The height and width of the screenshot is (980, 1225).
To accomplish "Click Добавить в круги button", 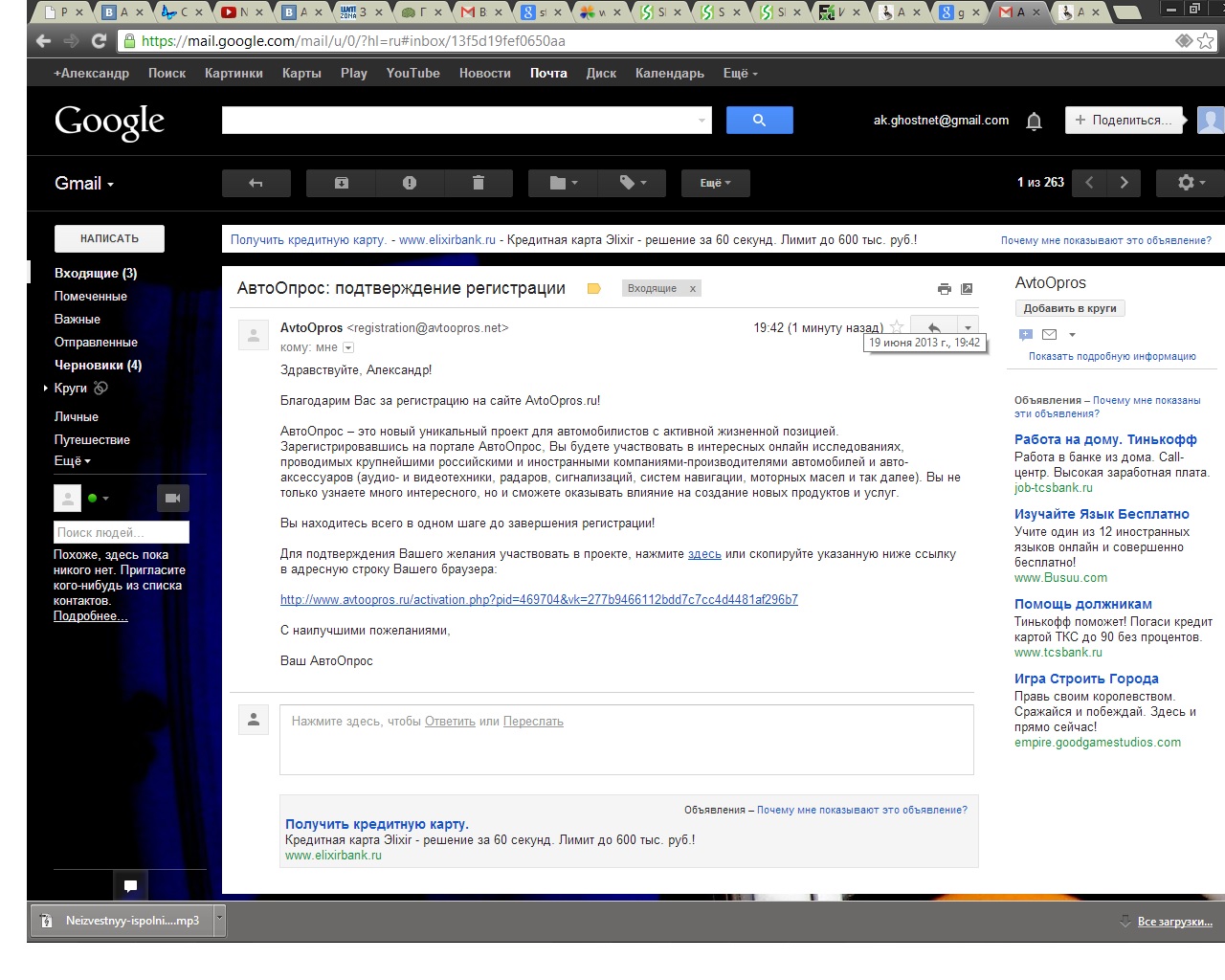I will (1070, 308).
